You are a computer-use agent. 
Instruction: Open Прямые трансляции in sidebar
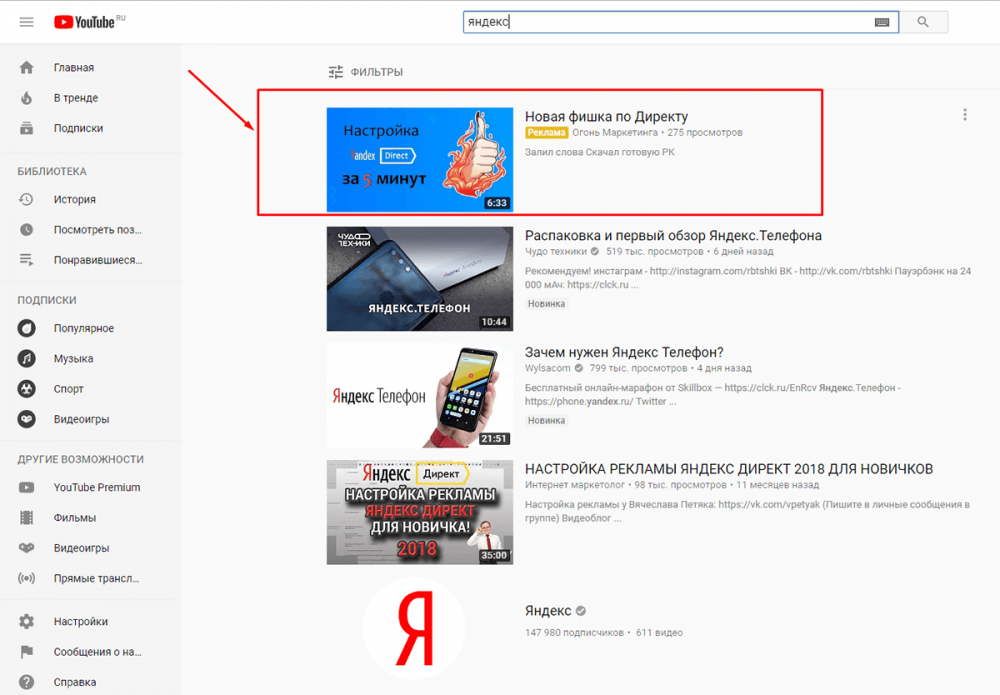pos(96,578)
